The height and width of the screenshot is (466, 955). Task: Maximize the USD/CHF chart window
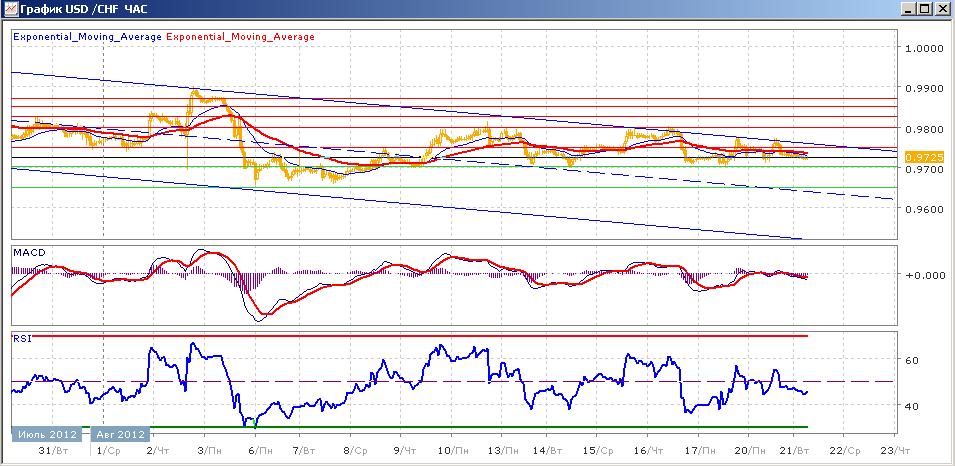[925, 9]
